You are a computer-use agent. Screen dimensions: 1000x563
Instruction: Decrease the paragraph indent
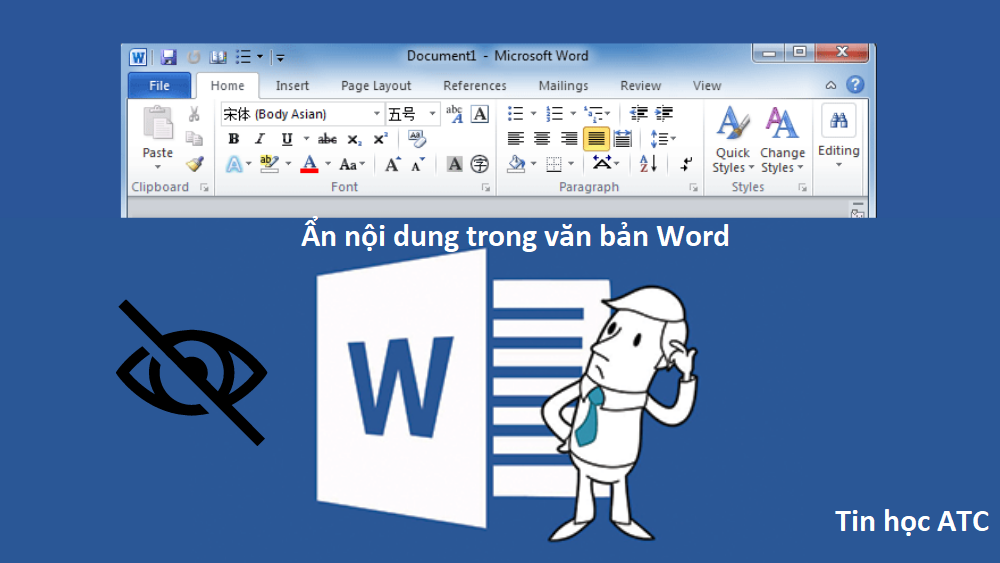(x=638, y=114)
